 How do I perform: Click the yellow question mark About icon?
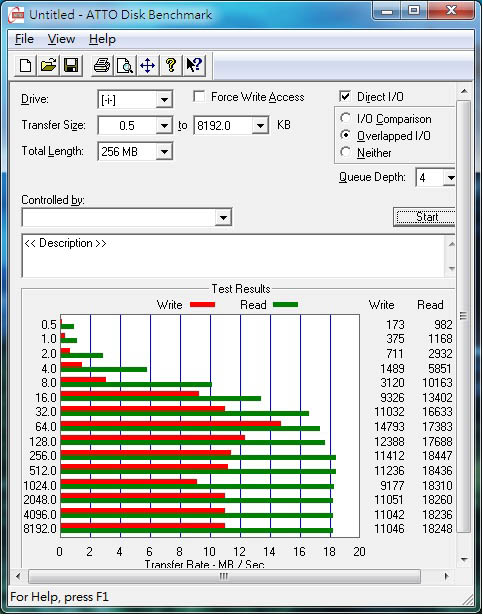coord(171,65)
